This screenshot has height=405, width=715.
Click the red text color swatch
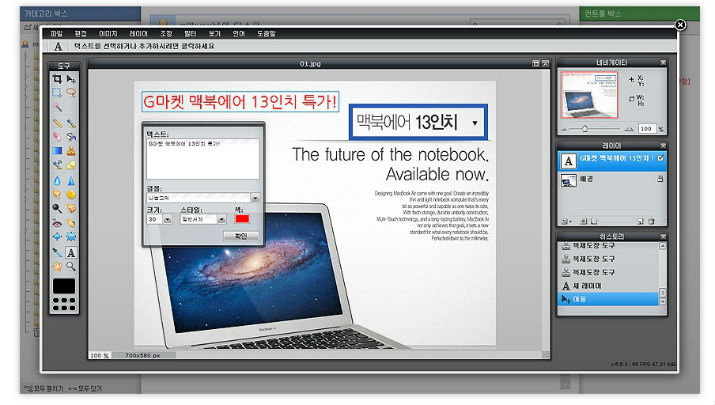click(242, 219)
